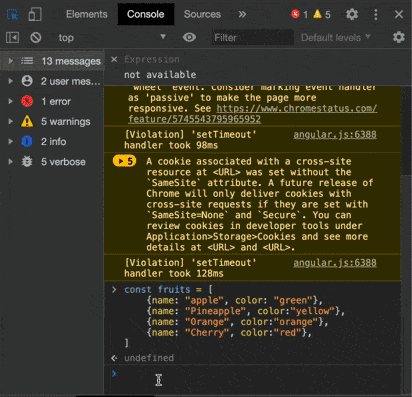The height and width of the screenshot is (397, 412).
Task: Expand the grouped 5 cookie warnings badge
Action: click(124, 161)
